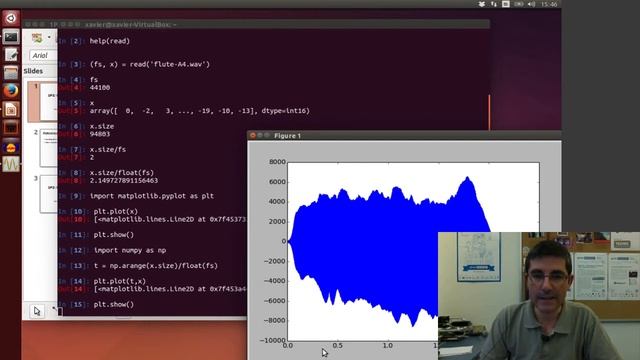
Task: Open the network connections indicator
Action: point(494,4)
